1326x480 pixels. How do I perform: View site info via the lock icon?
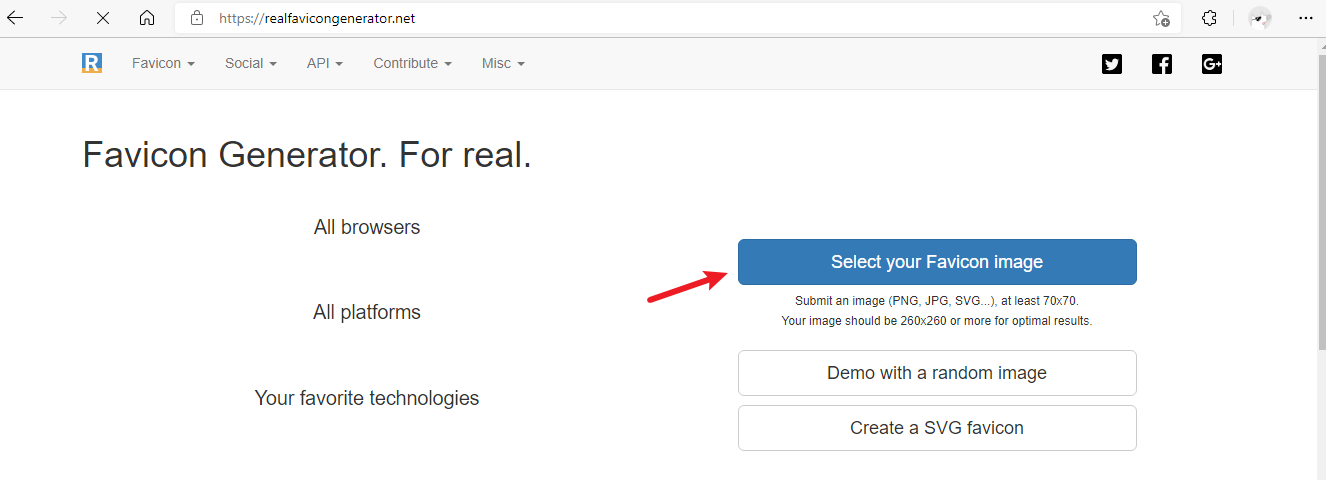tap(197, 18)
